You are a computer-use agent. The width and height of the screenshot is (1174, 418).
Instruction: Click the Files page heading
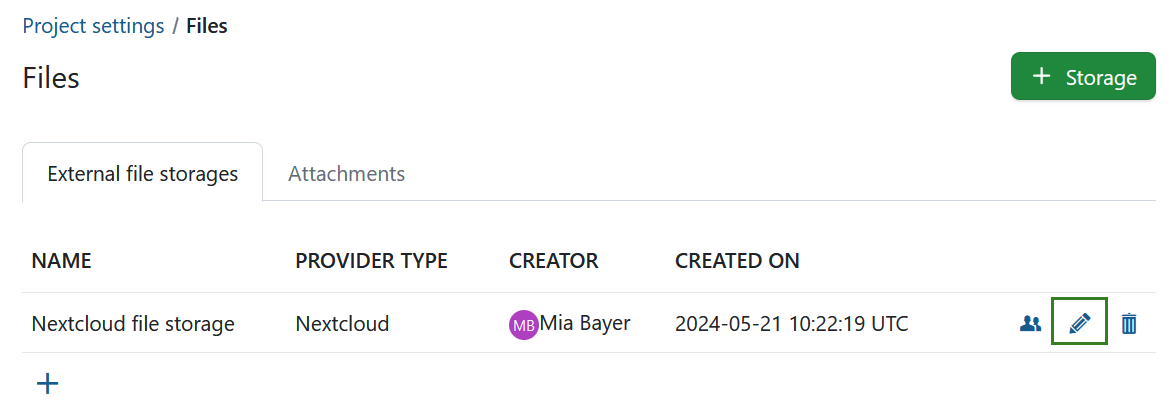[51, 77]
